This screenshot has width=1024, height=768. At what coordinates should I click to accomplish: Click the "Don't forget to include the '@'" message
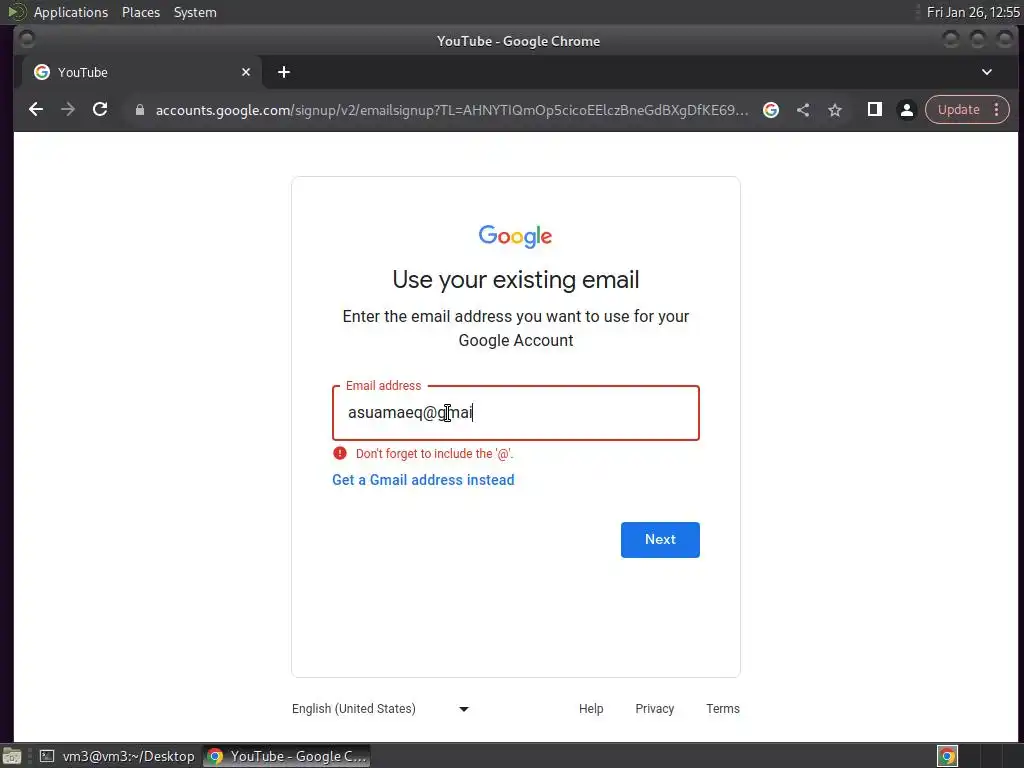pos(435,453)
